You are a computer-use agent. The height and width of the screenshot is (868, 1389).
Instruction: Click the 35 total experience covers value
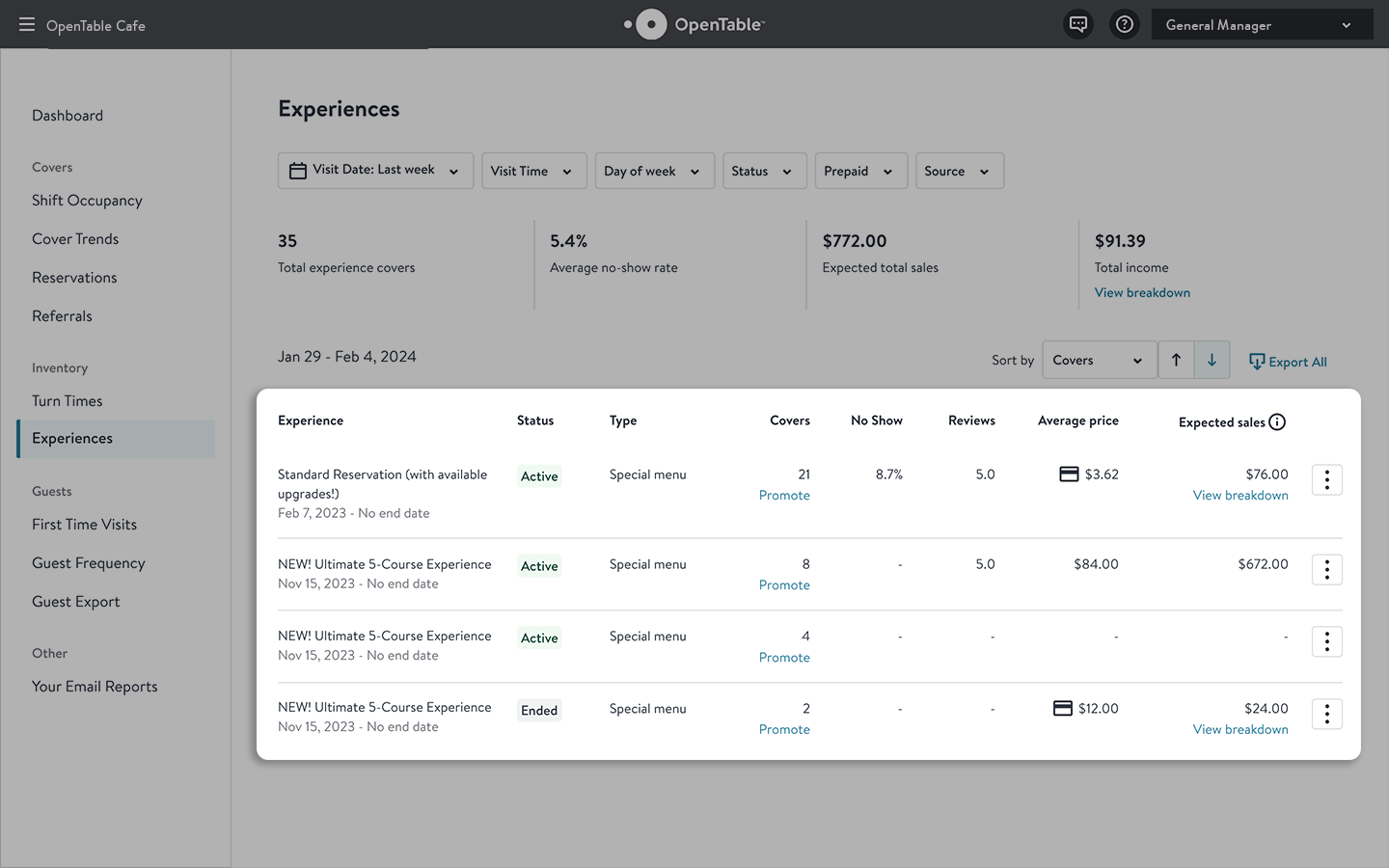(287, 241)
